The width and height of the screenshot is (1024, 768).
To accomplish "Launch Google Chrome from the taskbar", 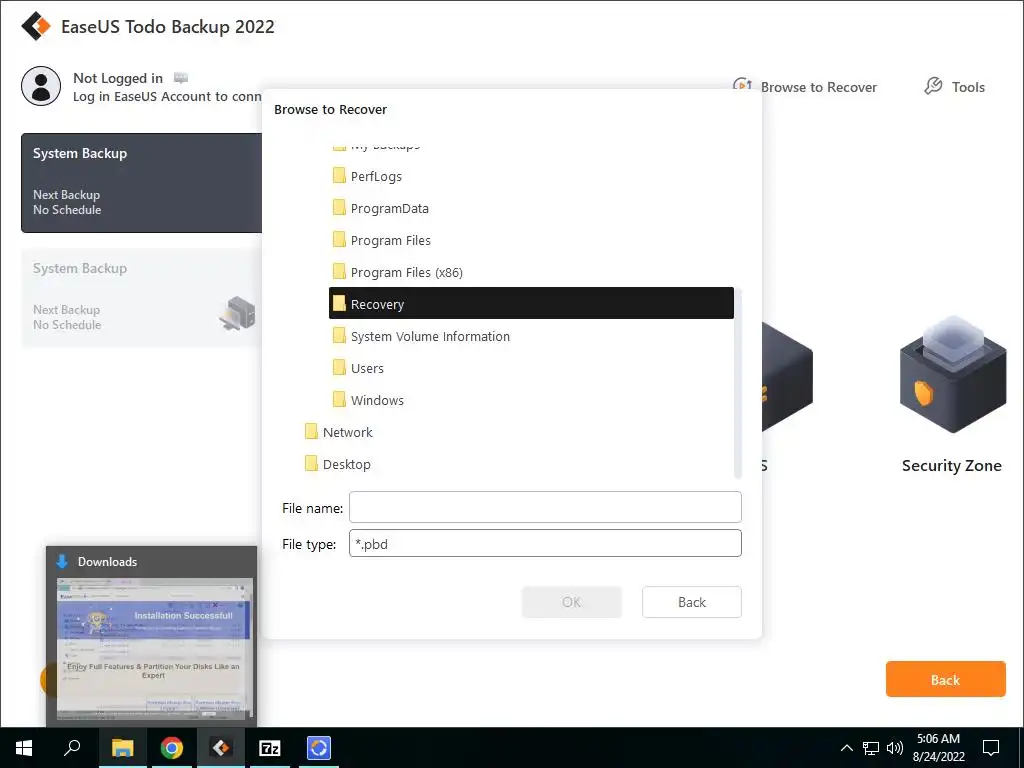I will coord(172,748).
